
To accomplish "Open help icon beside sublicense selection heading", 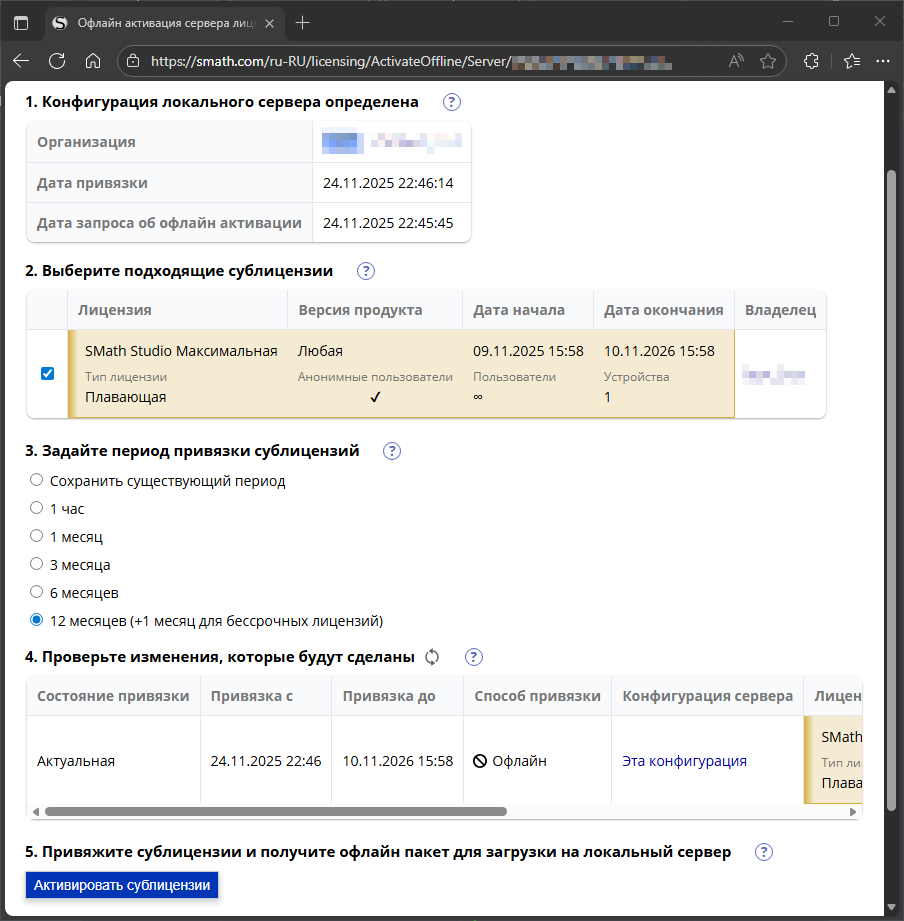I will point(365,271).
